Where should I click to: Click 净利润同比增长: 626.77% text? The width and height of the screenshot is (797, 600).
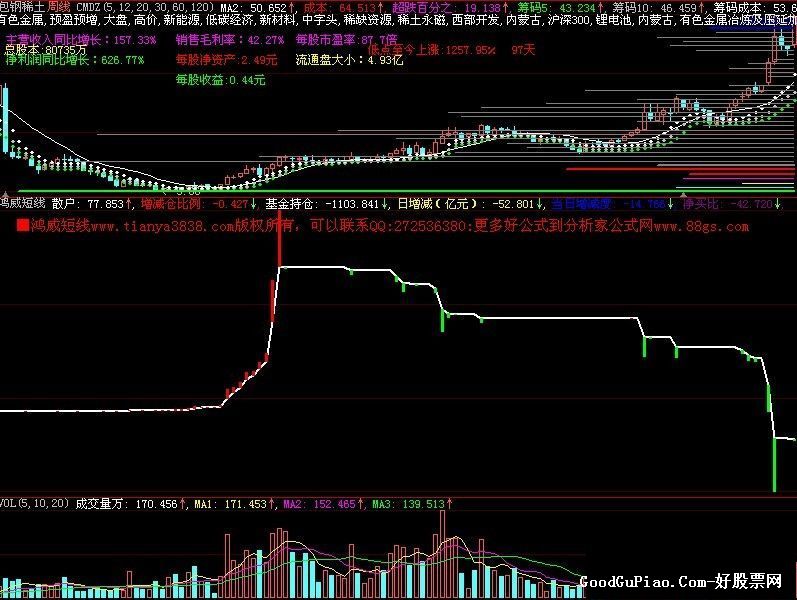pos(75,60)
